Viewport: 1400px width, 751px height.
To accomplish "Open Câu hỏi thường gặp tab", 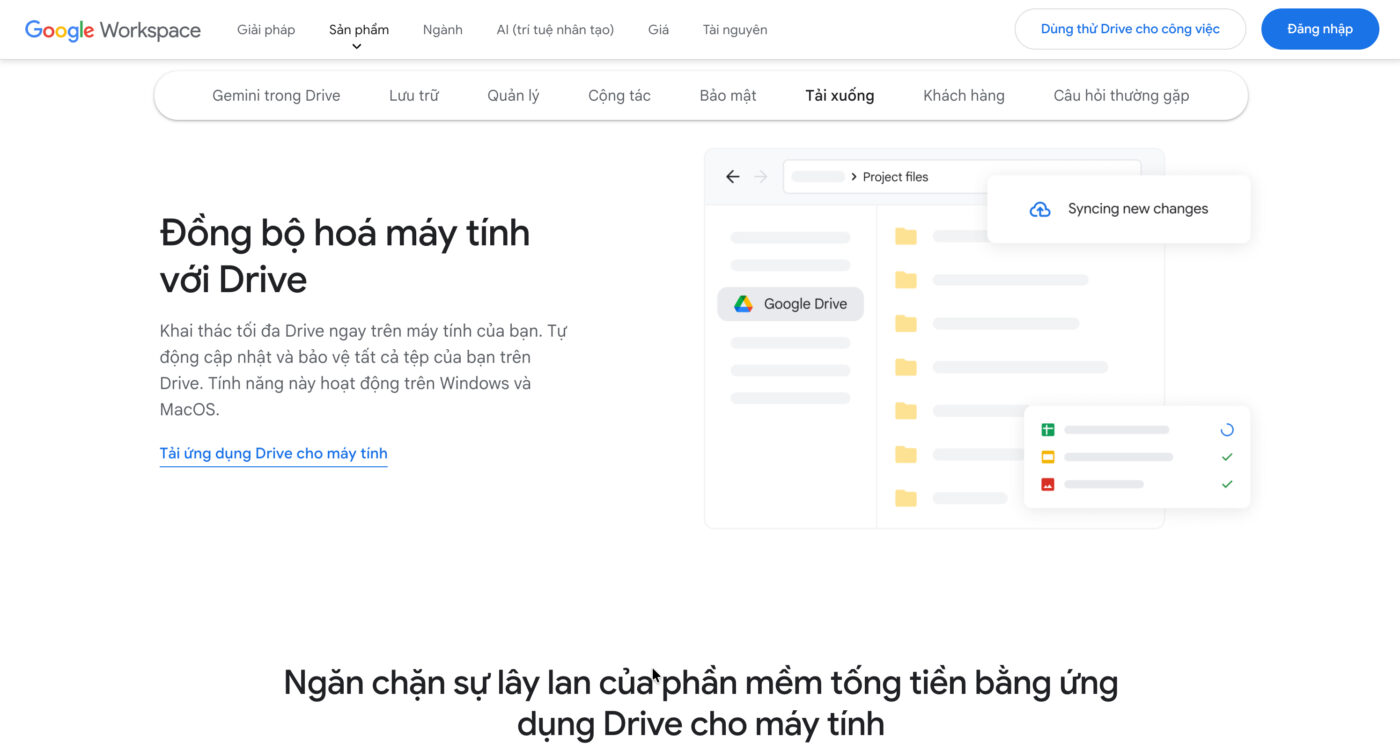I will (1121, 96).
